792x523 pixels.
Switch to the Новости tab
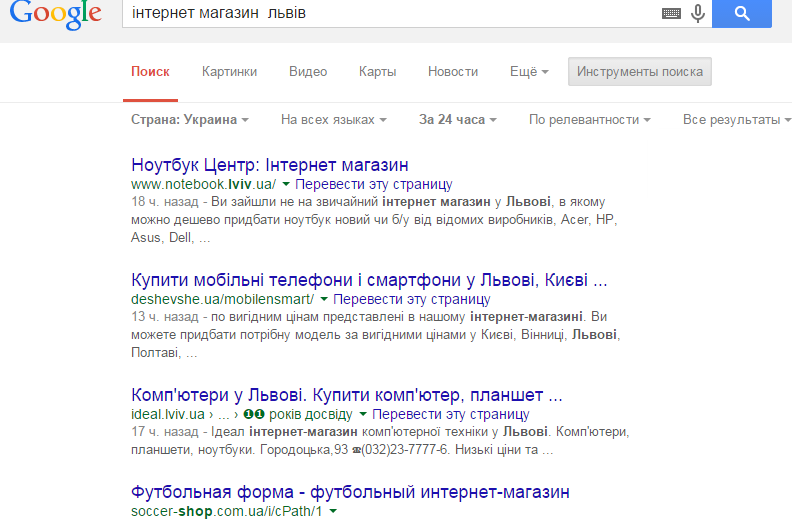tap(453, 72)
